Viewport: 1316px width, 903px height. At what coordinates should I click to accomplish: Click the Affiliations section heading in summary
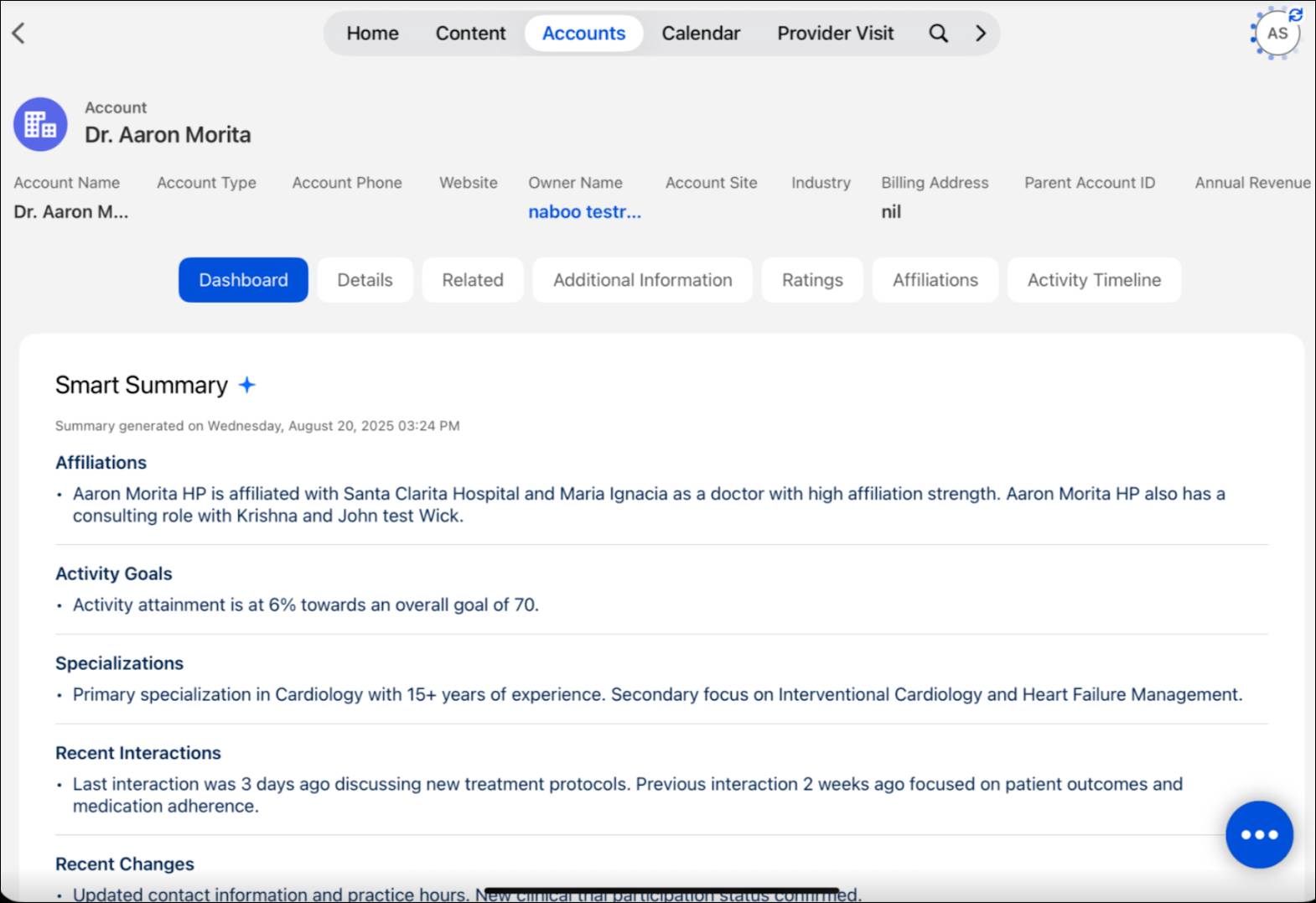(x=101, y=463)
